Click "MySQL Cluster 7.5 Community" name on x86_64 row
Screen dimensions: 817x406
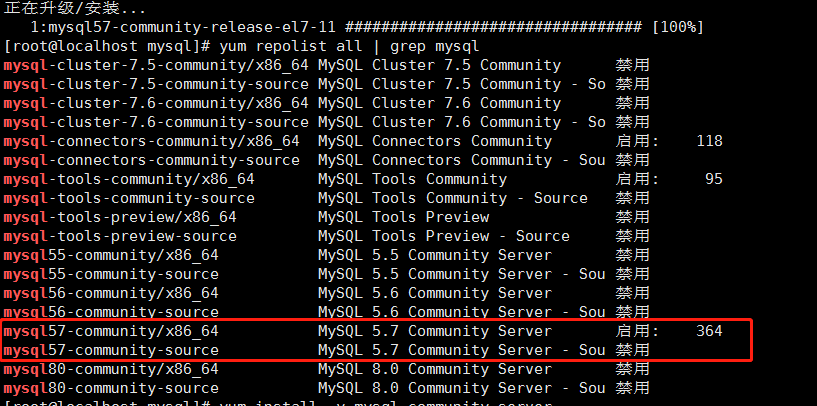pos(439,66)
